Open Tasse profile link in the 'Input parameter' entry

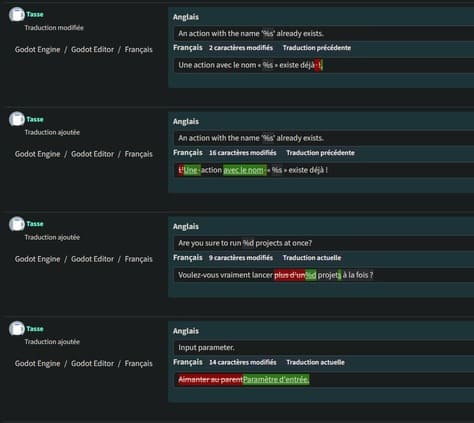(x=35, y=329)
